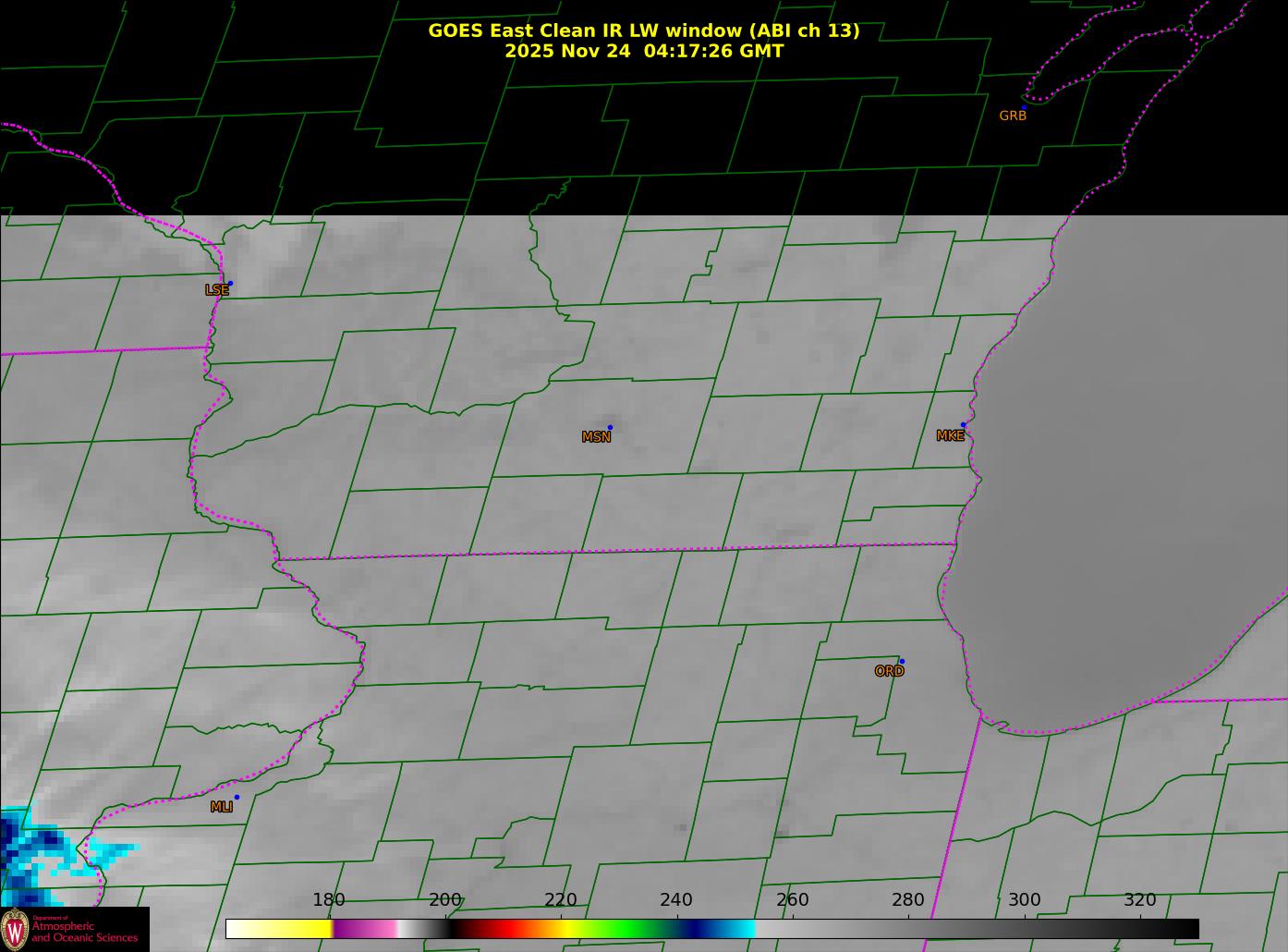The width and height of the screenshot is (1288, 952).
Task: Pick the green section of the colorbar
Action: coord(628,928)
